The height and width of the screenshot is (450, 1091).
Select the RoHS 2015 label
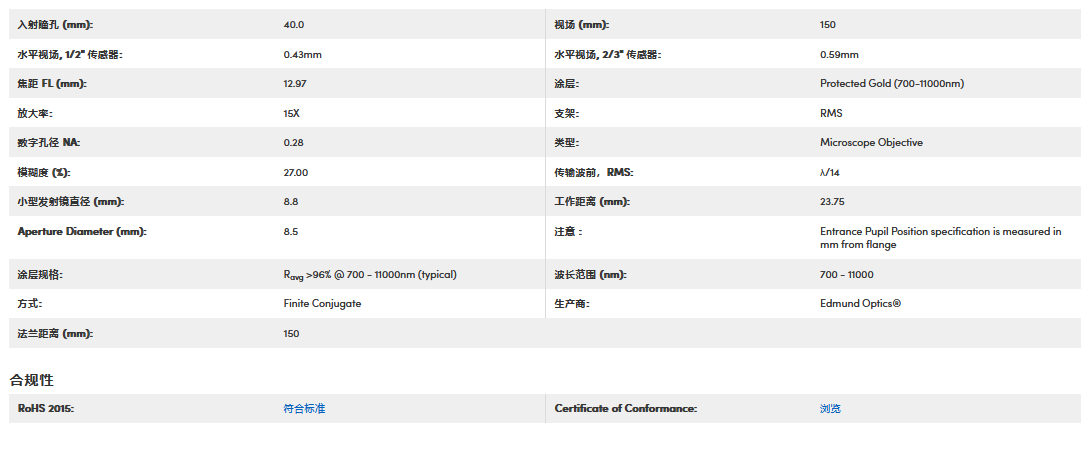pyautogui.click(x=46, y=408)
